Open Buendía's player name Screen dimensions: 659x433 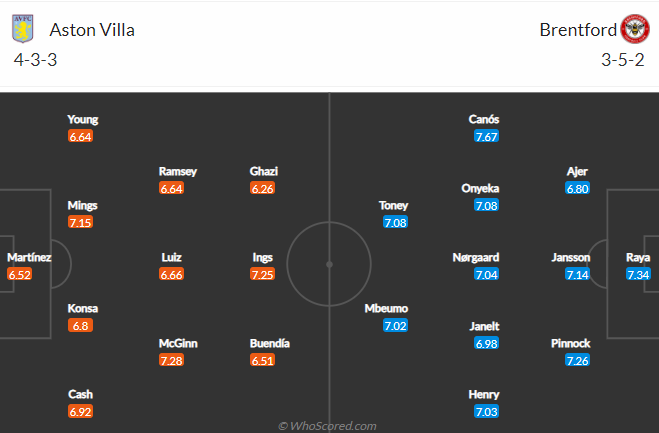(270, 343)
